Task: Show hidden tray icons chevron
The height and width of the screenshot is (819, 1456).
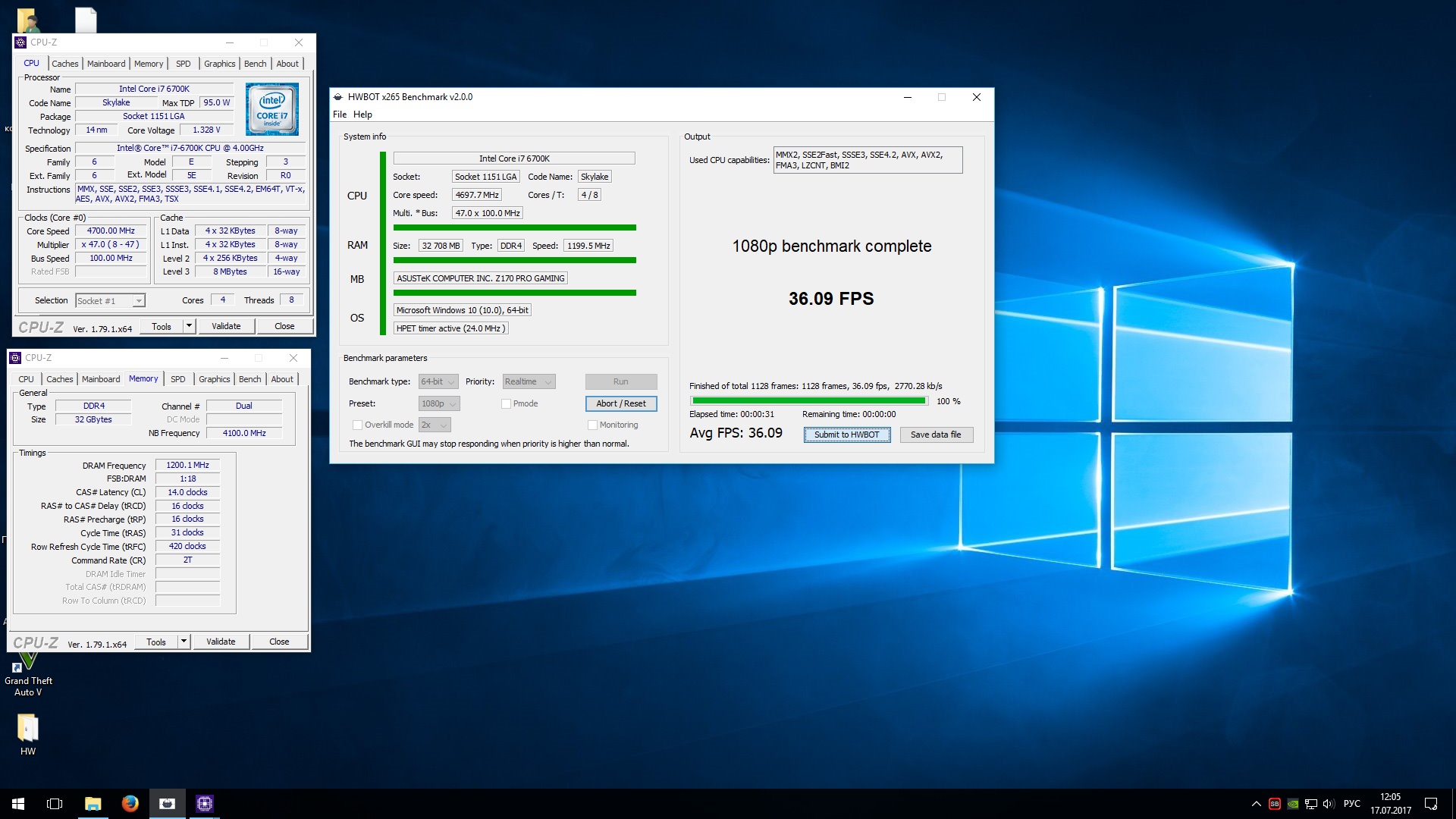Action: tap(1256, 804)
